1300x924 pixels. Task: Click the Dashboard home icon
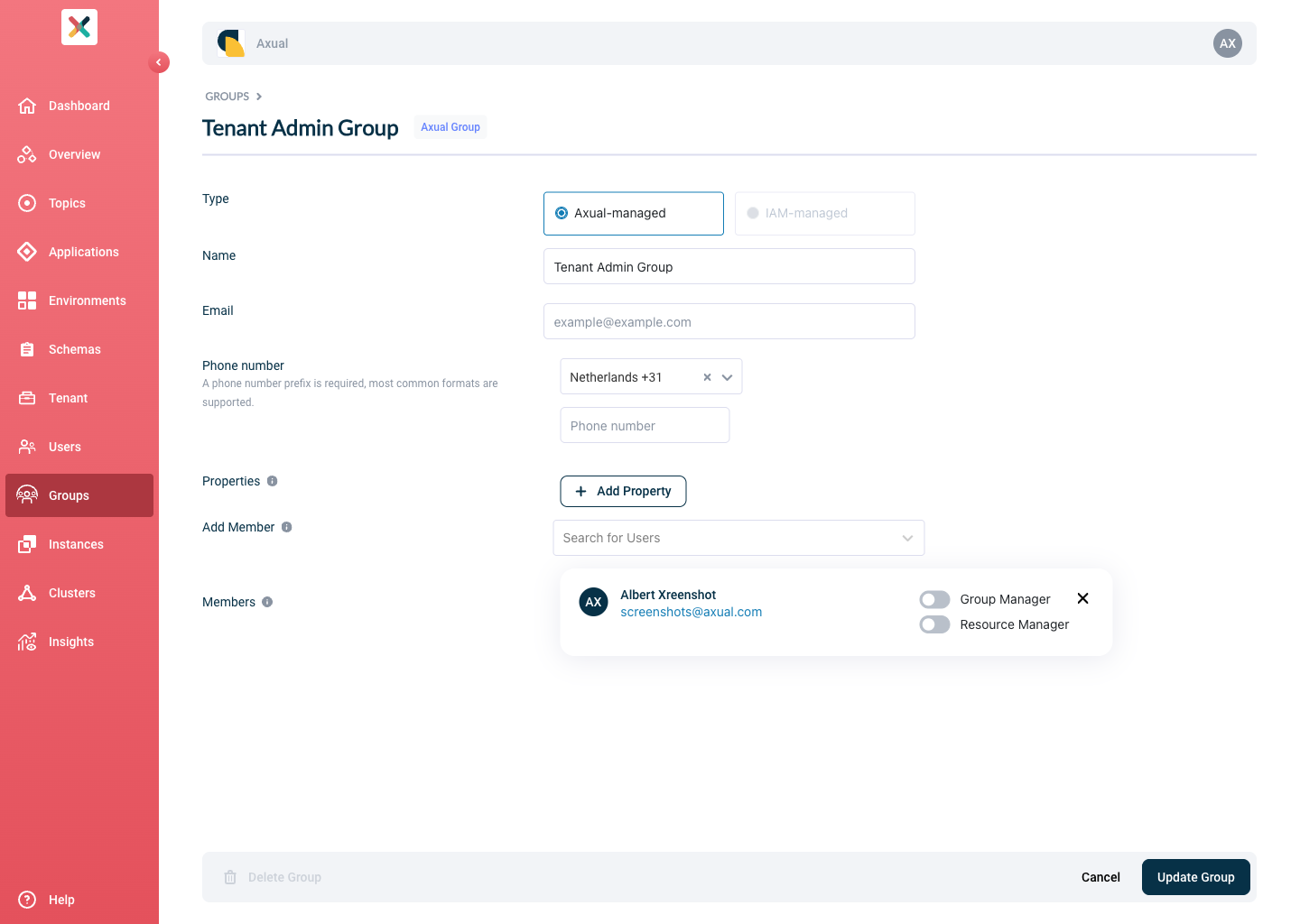click(x=27, y=106)
